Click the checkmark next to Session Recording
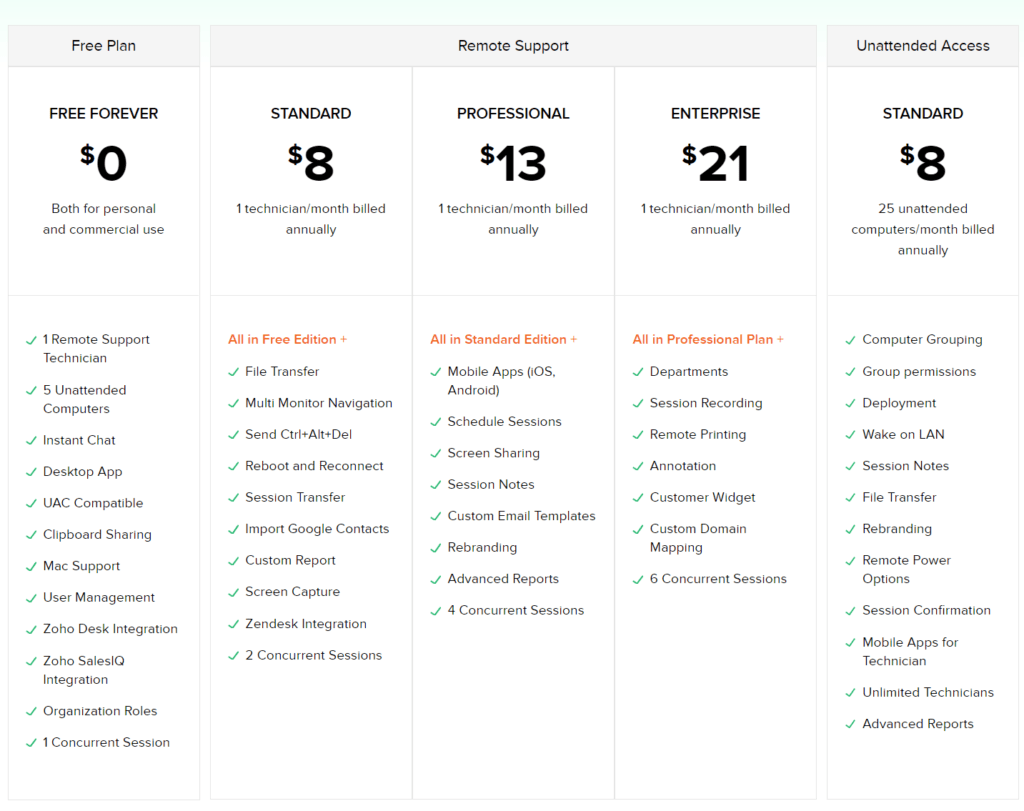1024x811 pixels. pos(638,404)
